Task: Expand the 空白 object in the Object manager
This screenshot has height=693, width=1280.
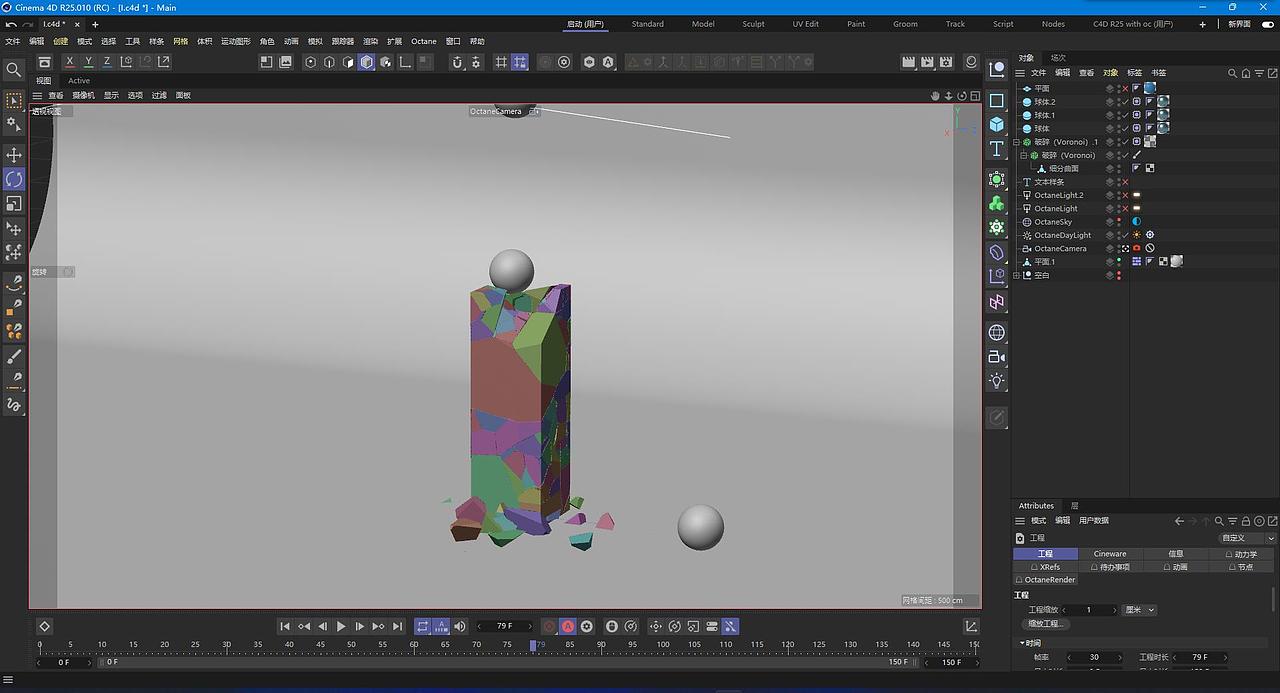Action: coord(1018,275)
